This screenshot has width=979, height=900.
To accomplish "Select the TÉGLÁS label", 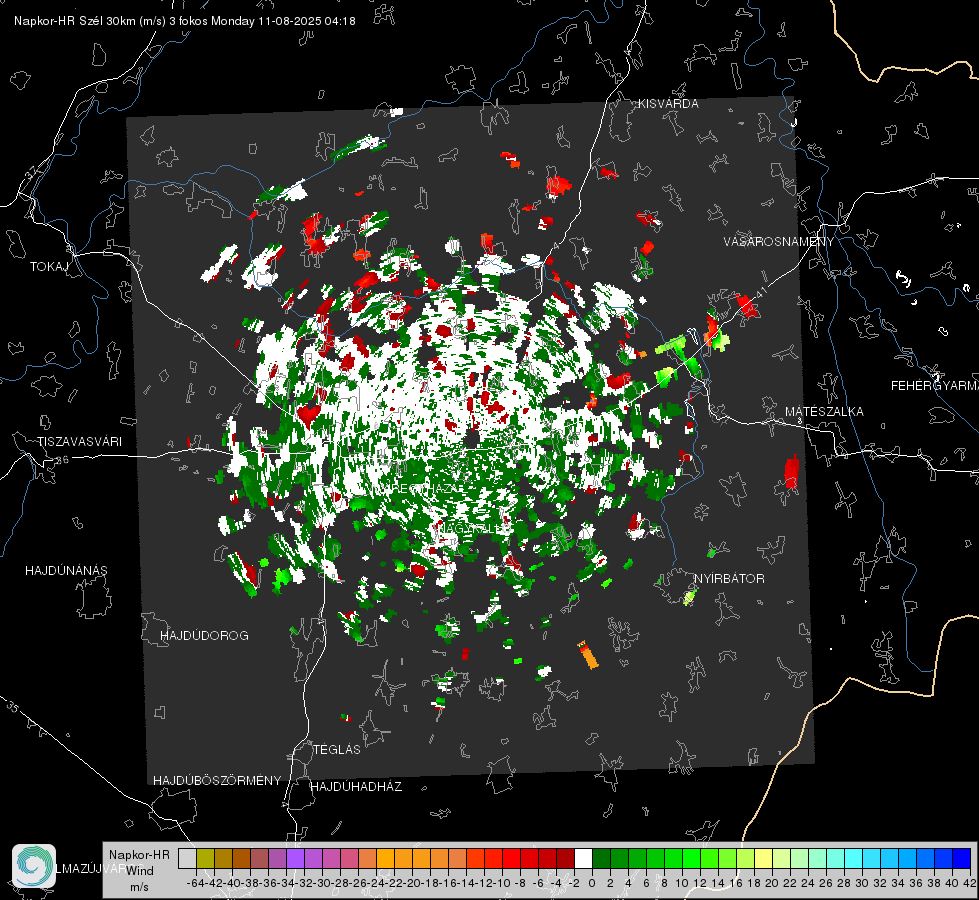I will [x=337, y=749].
